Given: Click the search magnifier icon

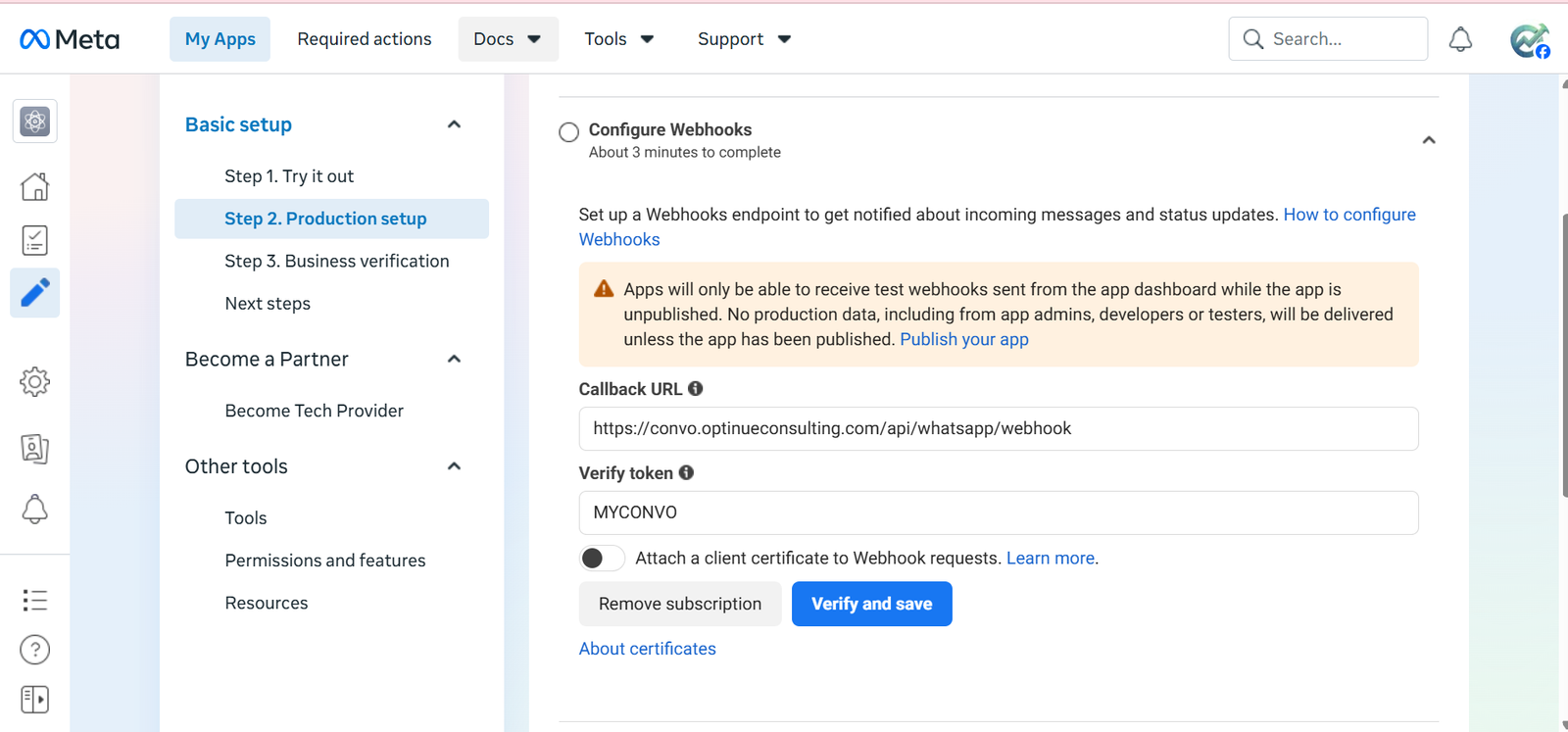Looking at the screenshot, I should [1252, 39].
